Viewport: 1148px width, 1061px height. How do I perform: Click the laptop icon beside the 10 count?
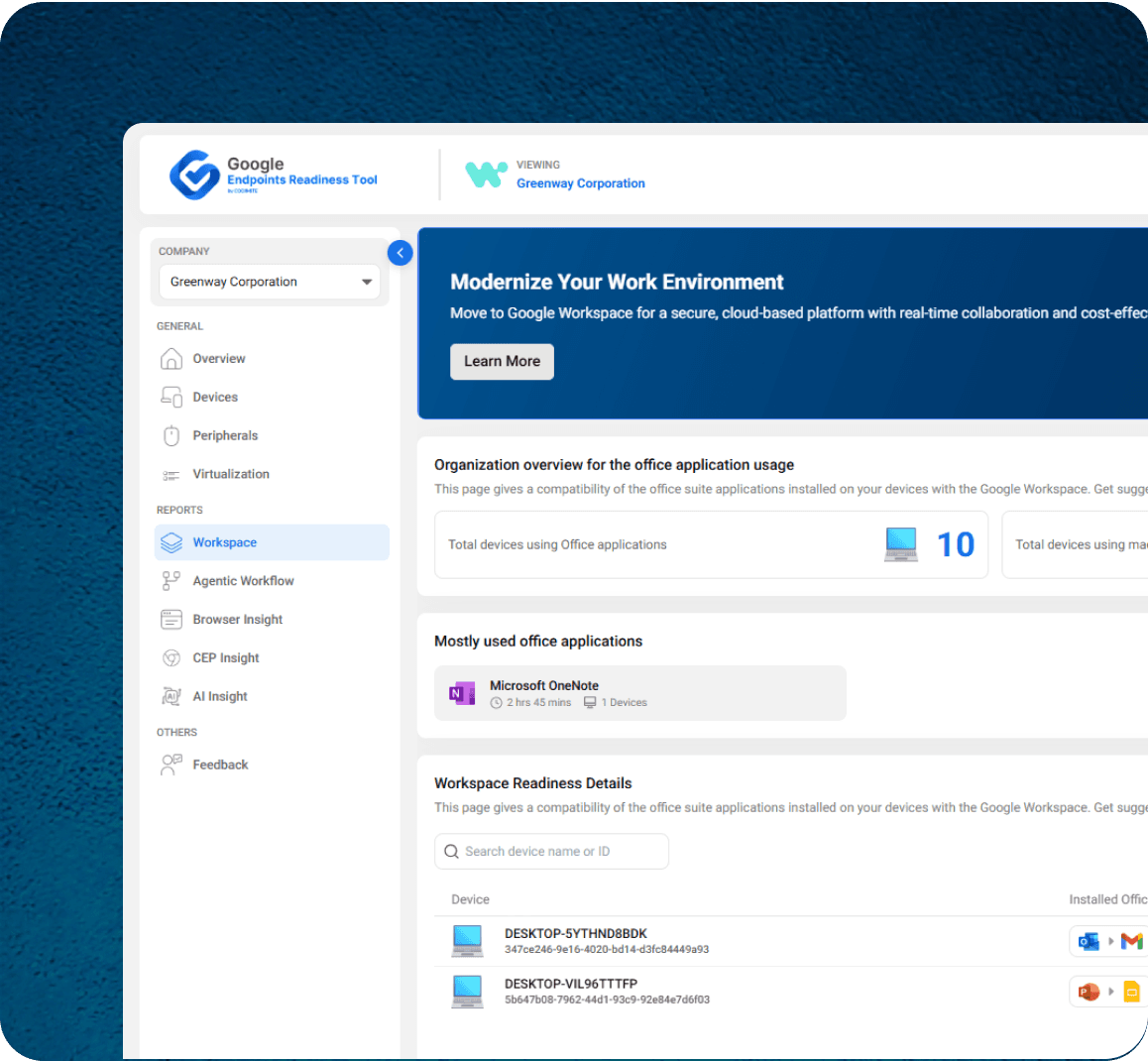(901, 544)
